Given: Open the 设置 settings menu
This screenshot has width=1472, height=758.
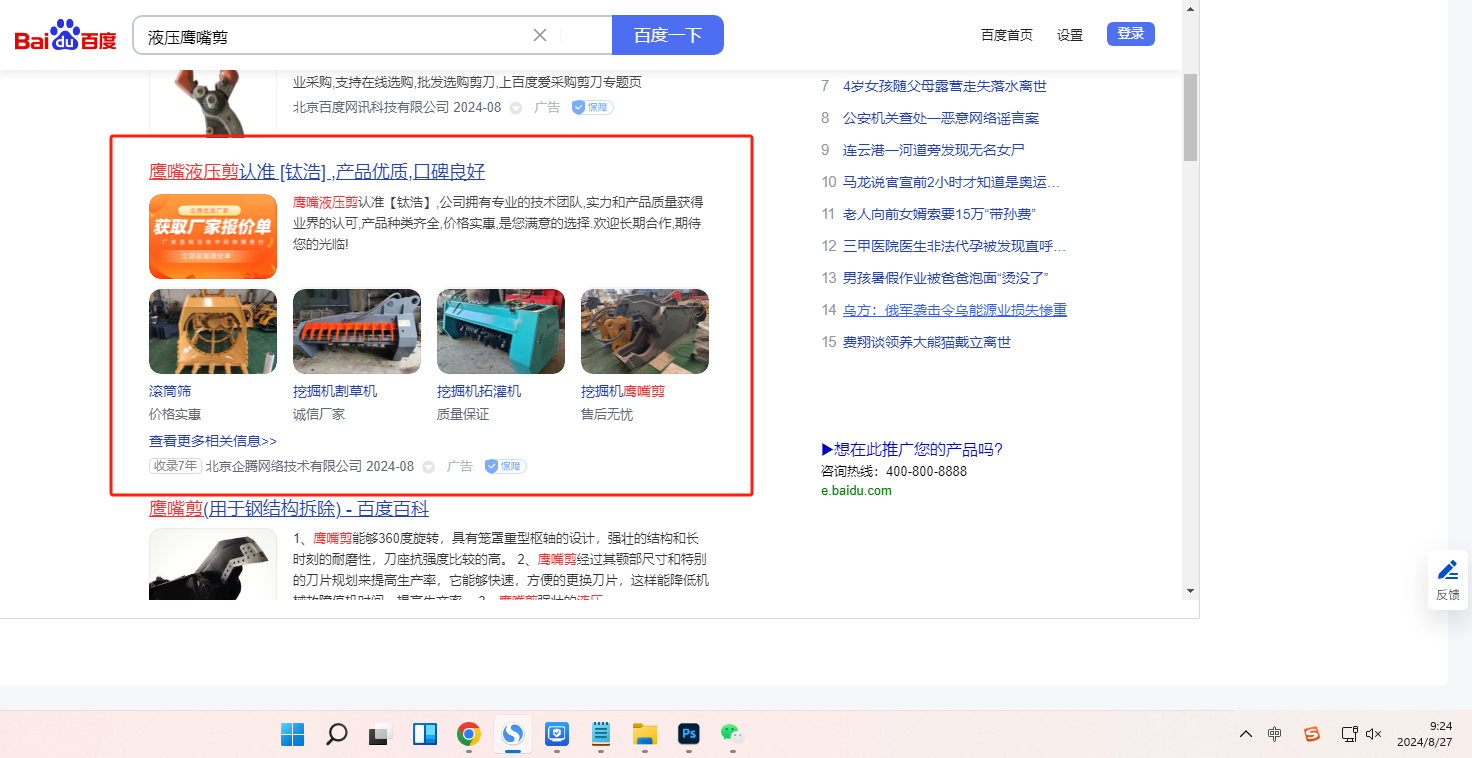Looking at the screenshot, I should coord(1070,35).
